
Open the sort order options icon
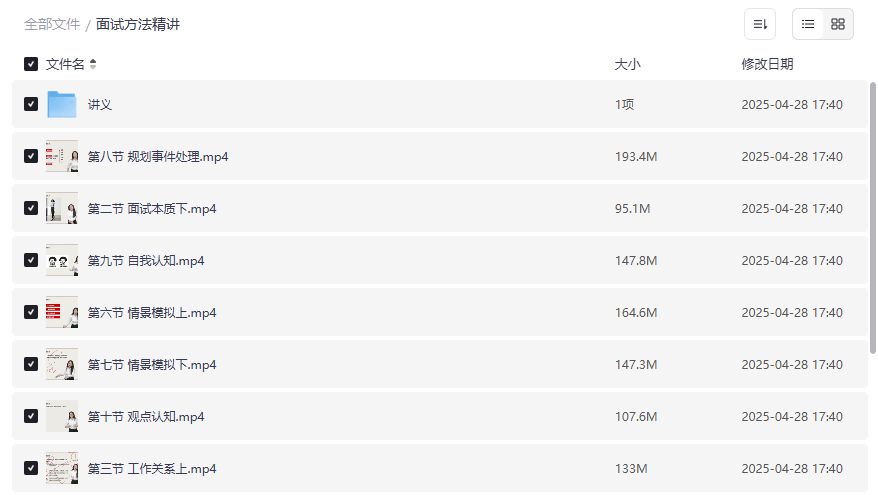click(x=759, y=24)
